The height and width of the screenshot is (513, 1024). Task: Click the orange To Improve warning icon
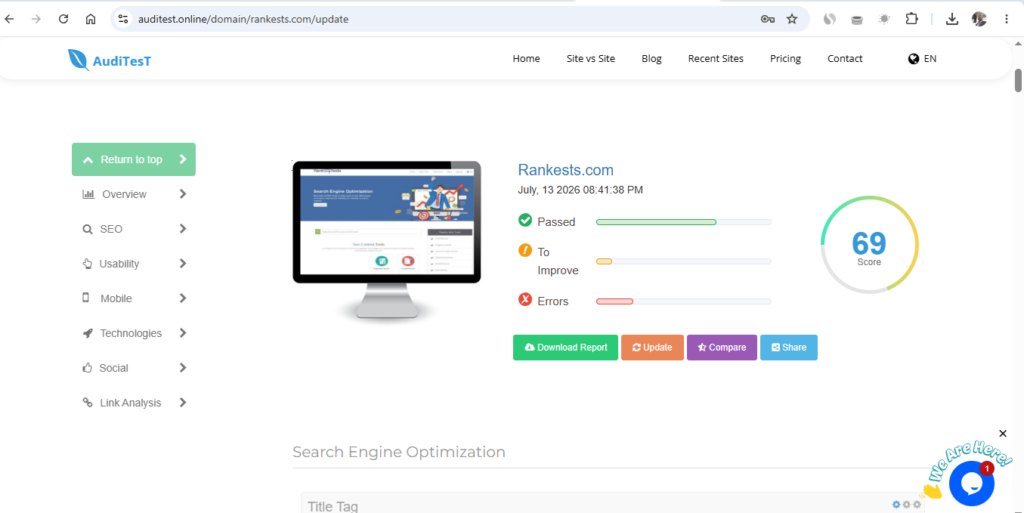(525, 250)
